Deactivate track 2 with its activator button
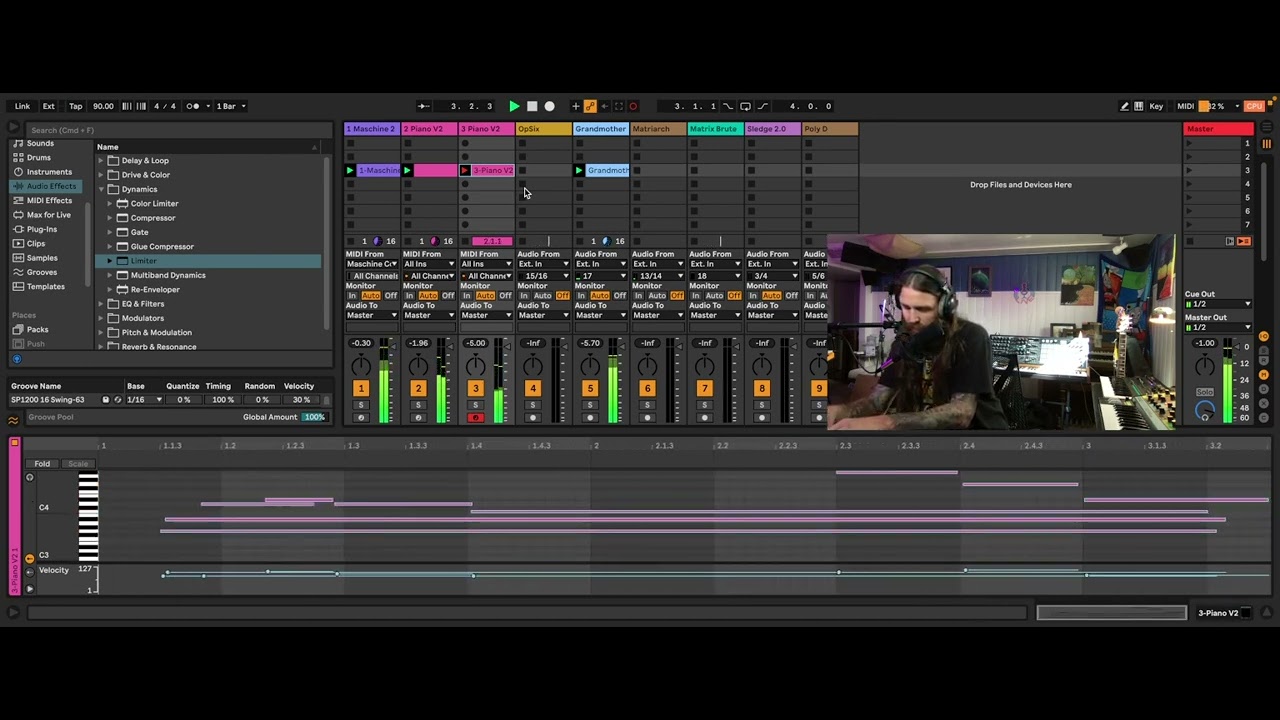Image resolution: width=1280 pixels, height=720 pixels. [418, 388]
